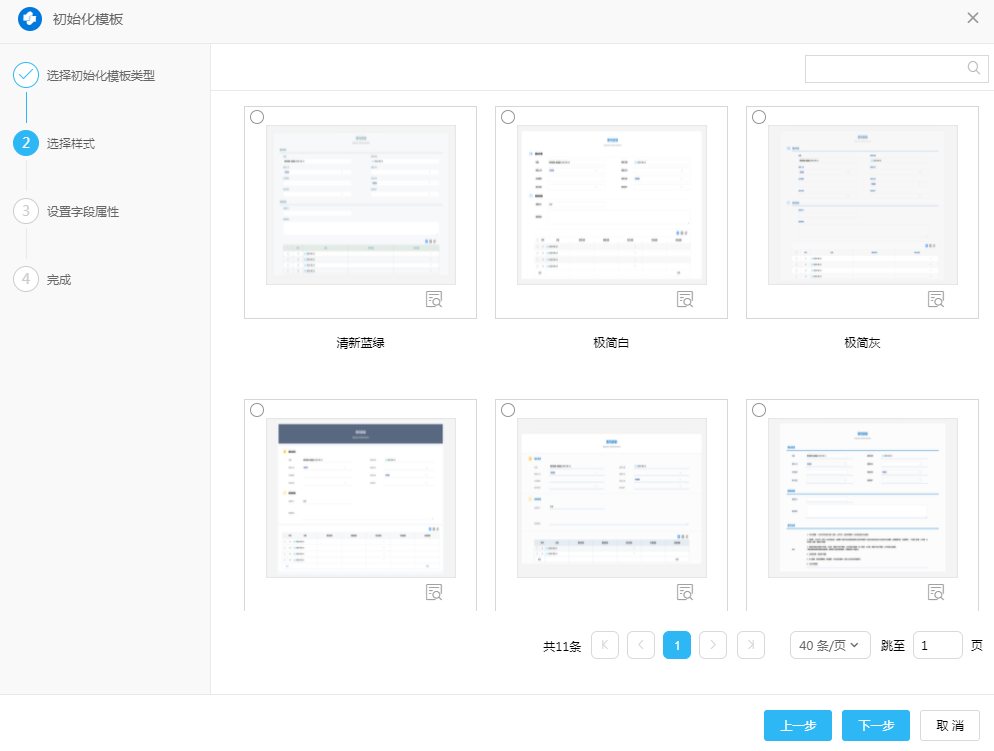This screenshot has height=751, width=994.
Task: Select the 极简灰 style radio button
Action: 759,117
